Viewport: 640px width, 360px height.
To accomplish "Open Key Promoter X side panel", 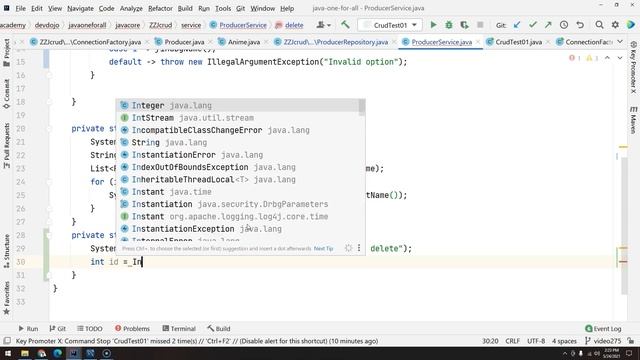I will pyautogui.click(x=633, y=68).
